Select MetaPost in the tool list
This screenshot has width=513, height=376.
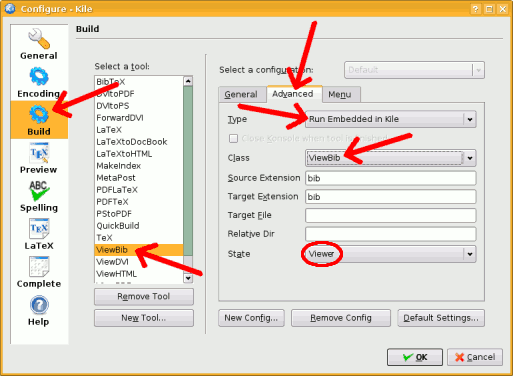click(x=139, y=178)
